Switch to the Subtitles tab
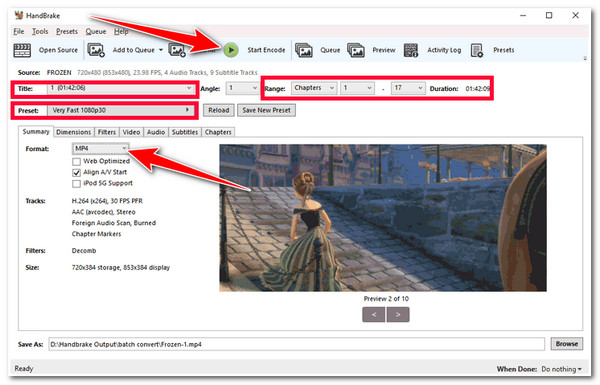 (x=185, y=132)
